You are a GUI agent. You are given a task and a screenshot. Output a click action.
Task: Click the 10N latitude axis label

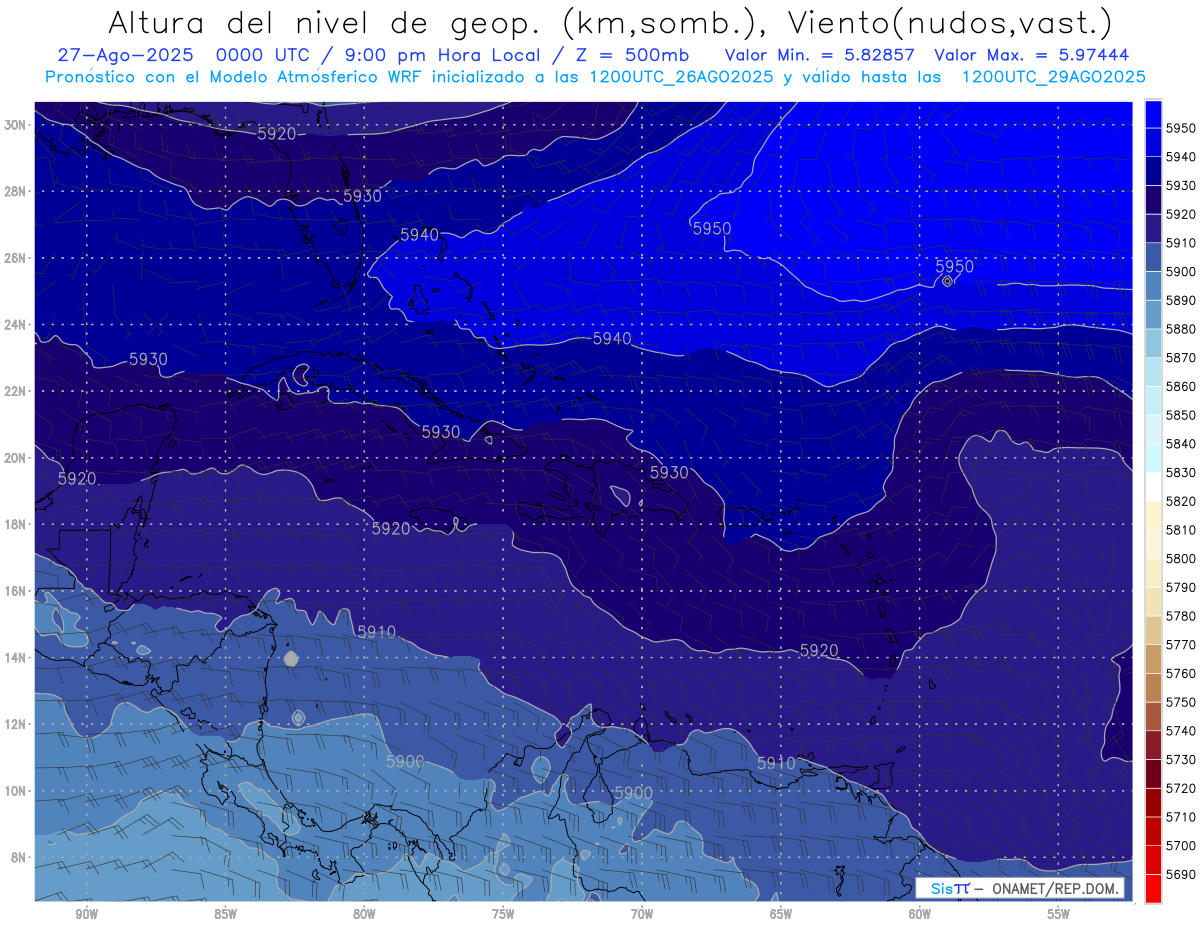(x=17, y=790)
